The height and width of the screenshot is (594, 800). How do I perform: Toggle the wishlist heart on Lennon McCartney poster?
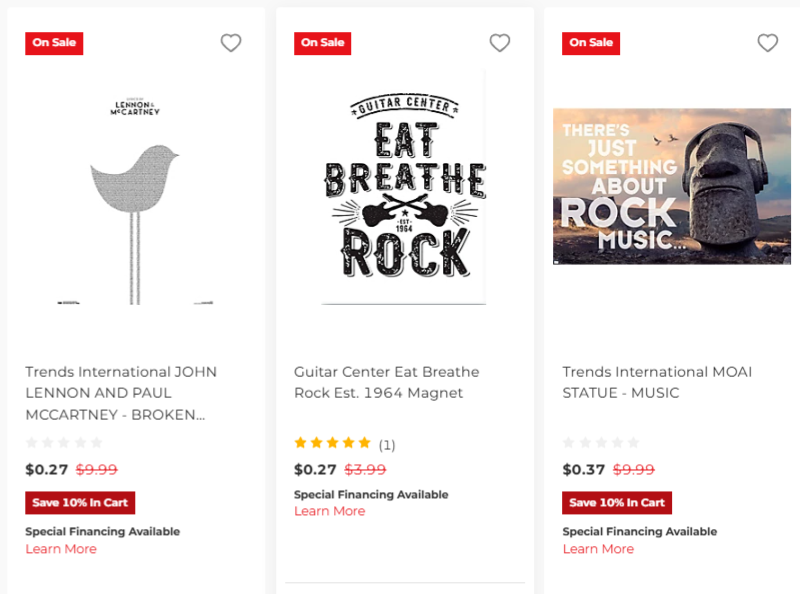(x=231, y=43)
